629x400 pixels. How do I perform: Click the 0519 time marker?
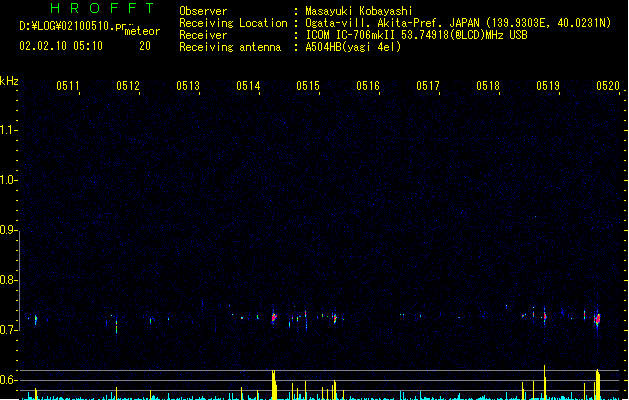548,86
